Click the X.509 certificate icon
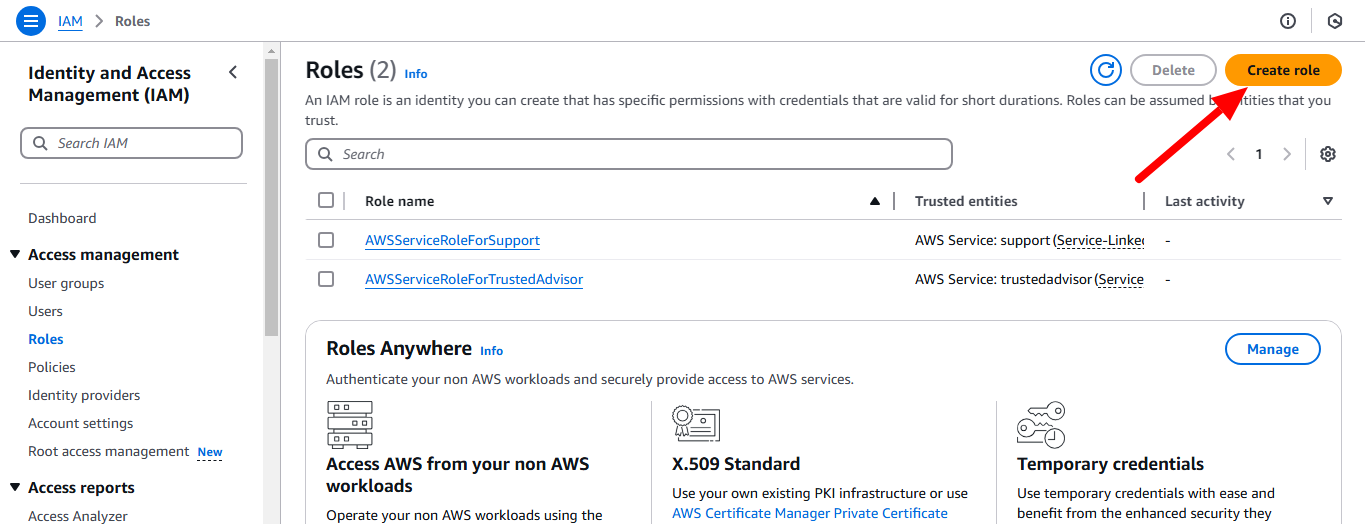Screen dimensions: 1365x524 pyautogui.click(x=697, y=423)
